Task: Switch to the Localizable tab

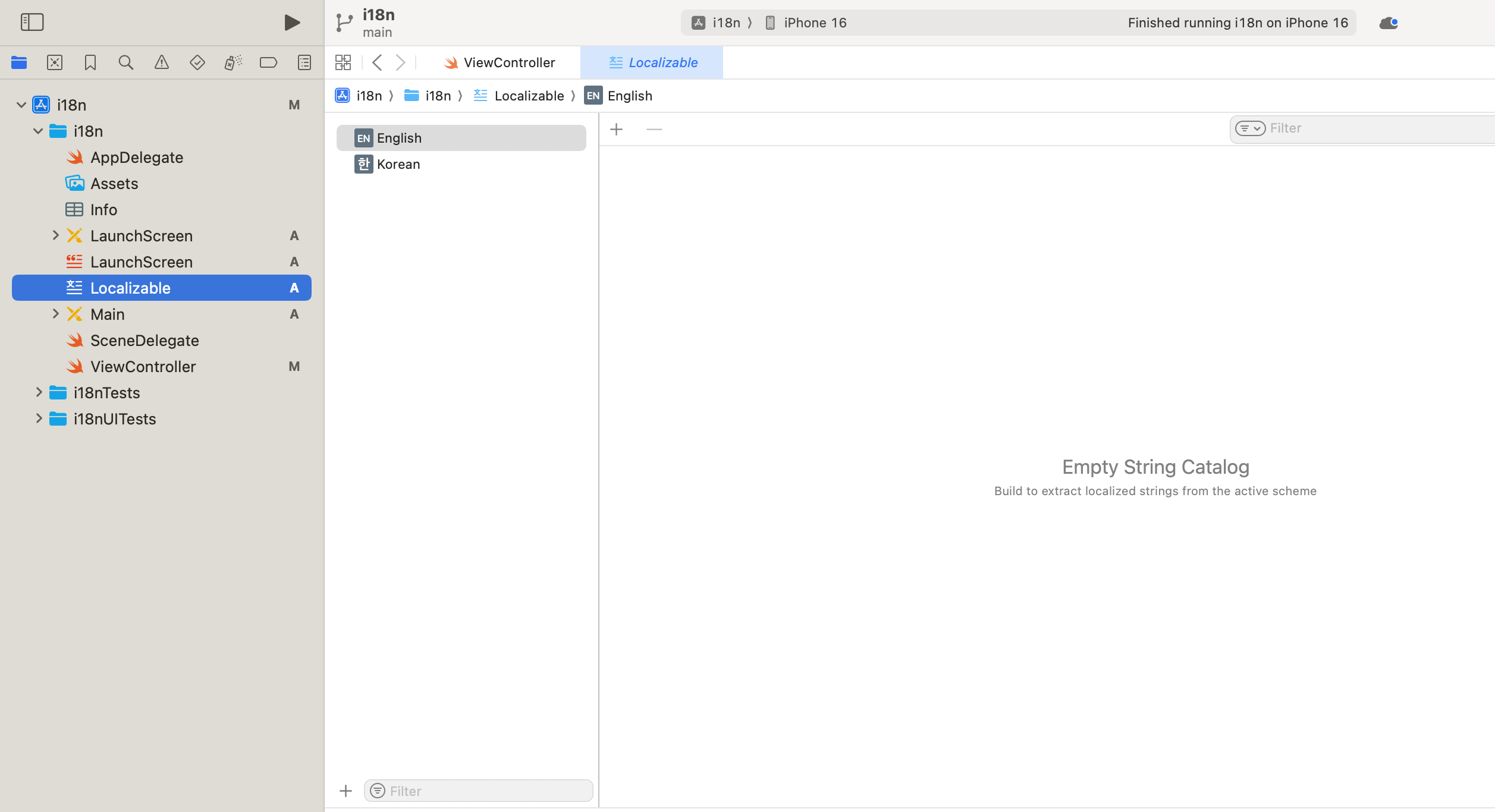Action: tap(652, 62)
